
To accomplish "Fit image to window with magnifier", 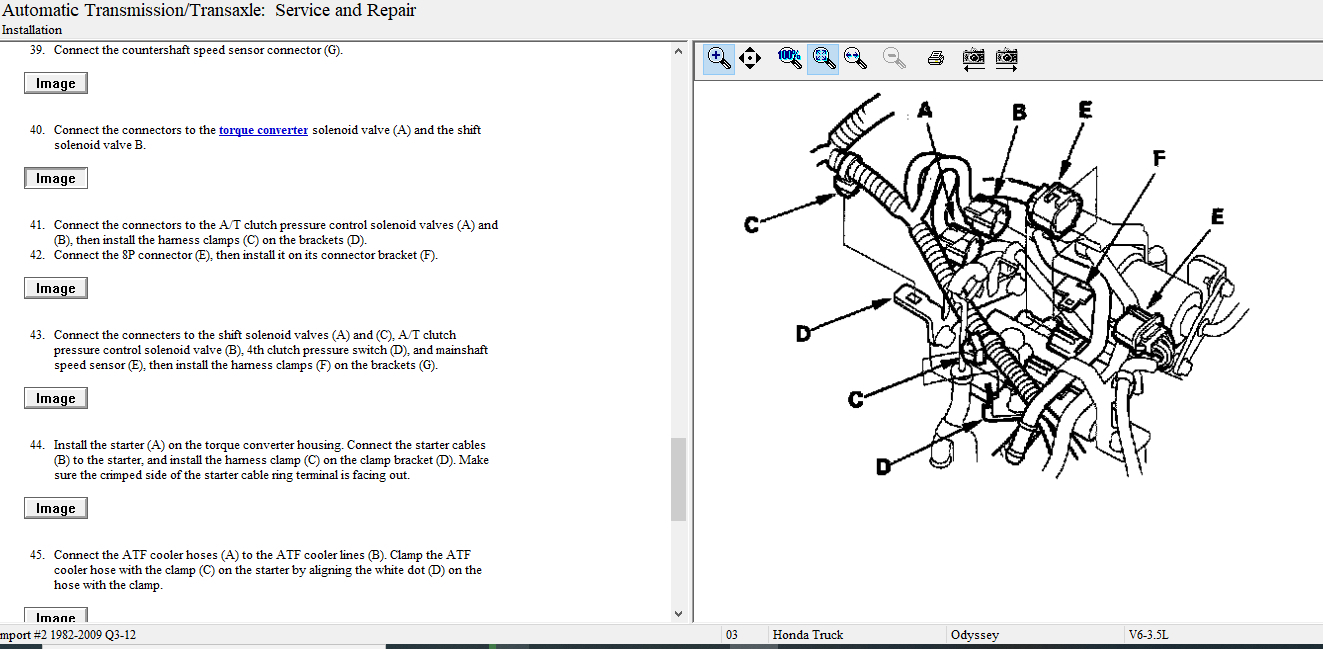I will (823, 58).
